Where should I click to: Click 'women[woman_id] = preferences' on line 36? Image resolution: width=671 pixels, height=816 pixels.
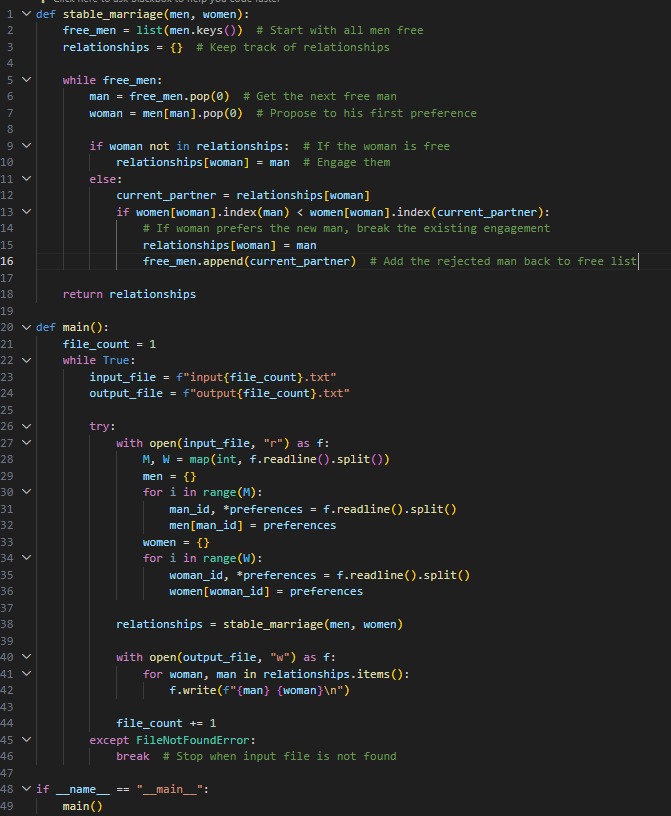pyautogui.click(x=266, y=591)
